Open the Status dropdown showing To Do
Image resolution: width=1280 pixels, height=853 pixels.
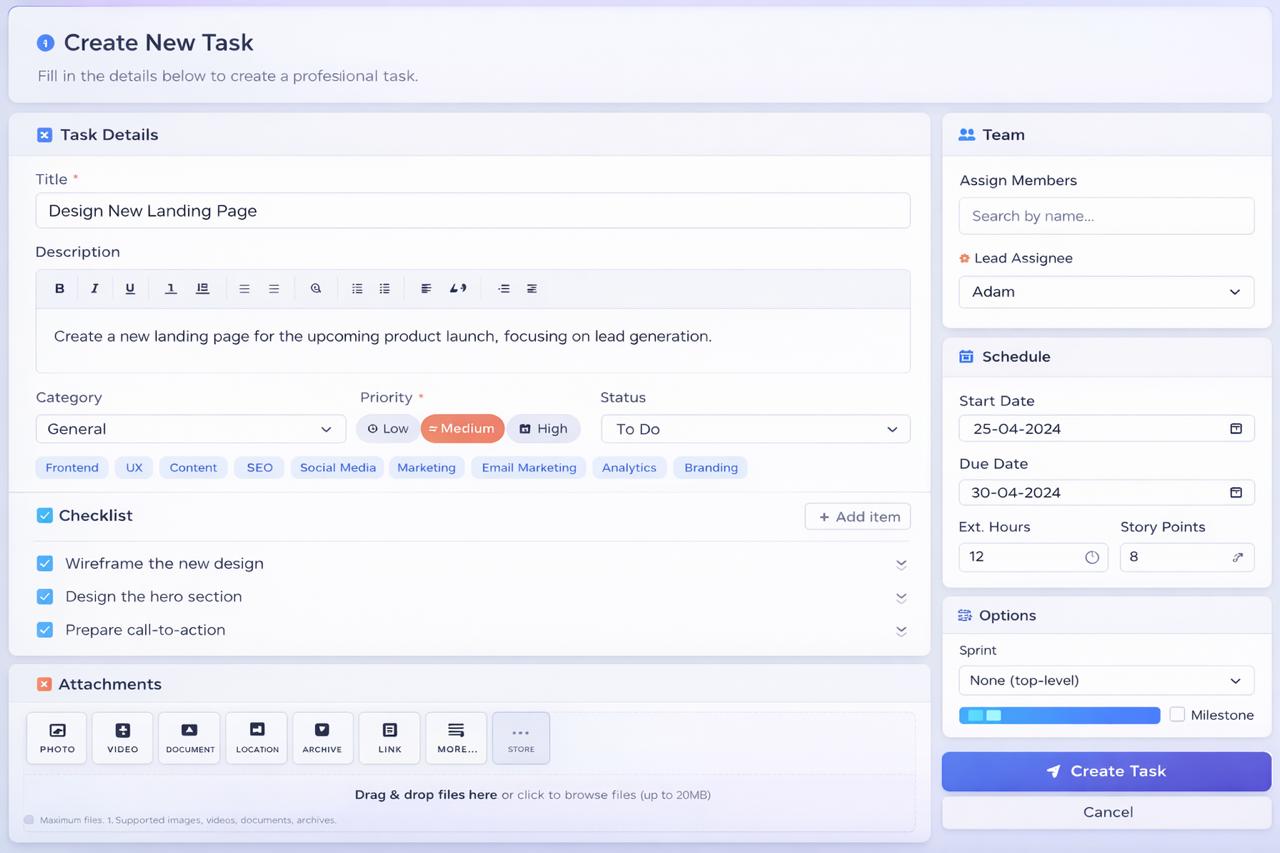pyautogui.click(x=756, y=428)
